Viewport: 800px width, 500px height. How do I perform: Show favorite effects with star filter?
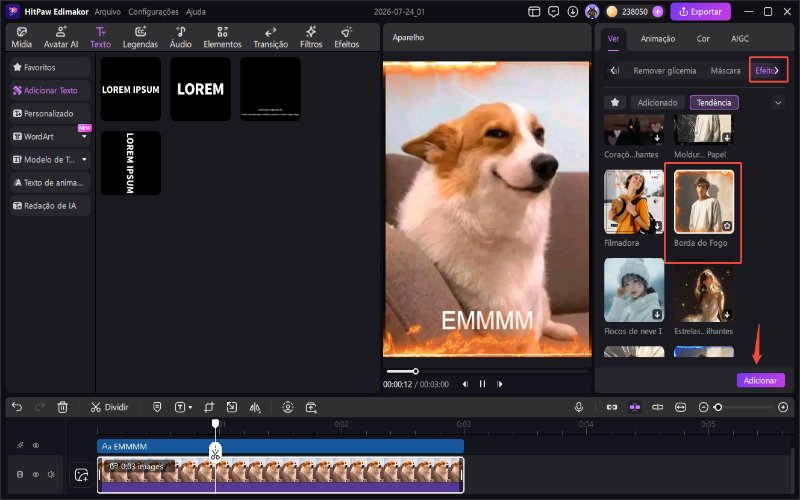[615, 103]
